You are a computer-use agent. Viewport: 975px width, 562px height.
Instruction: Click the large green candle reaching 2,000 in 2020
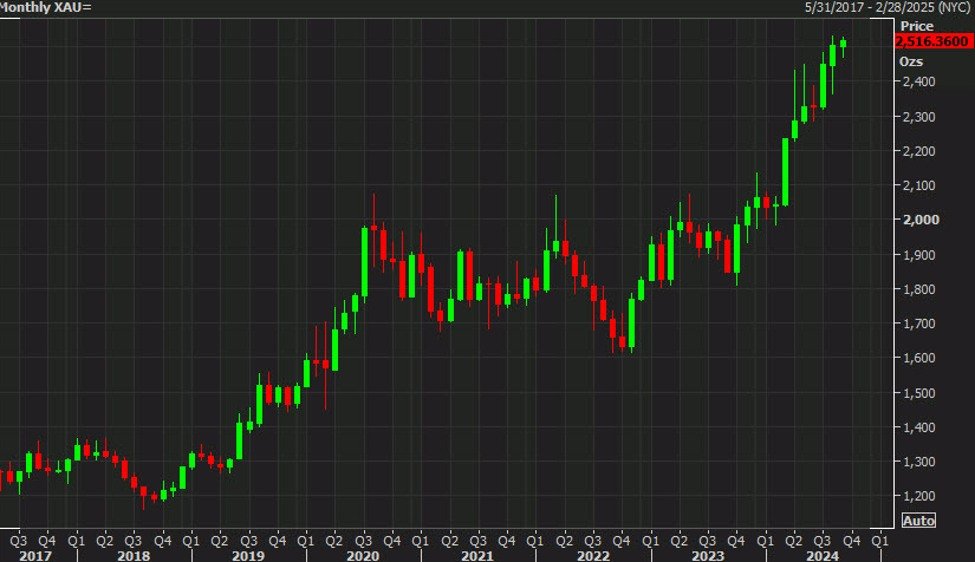click(365, 262)
